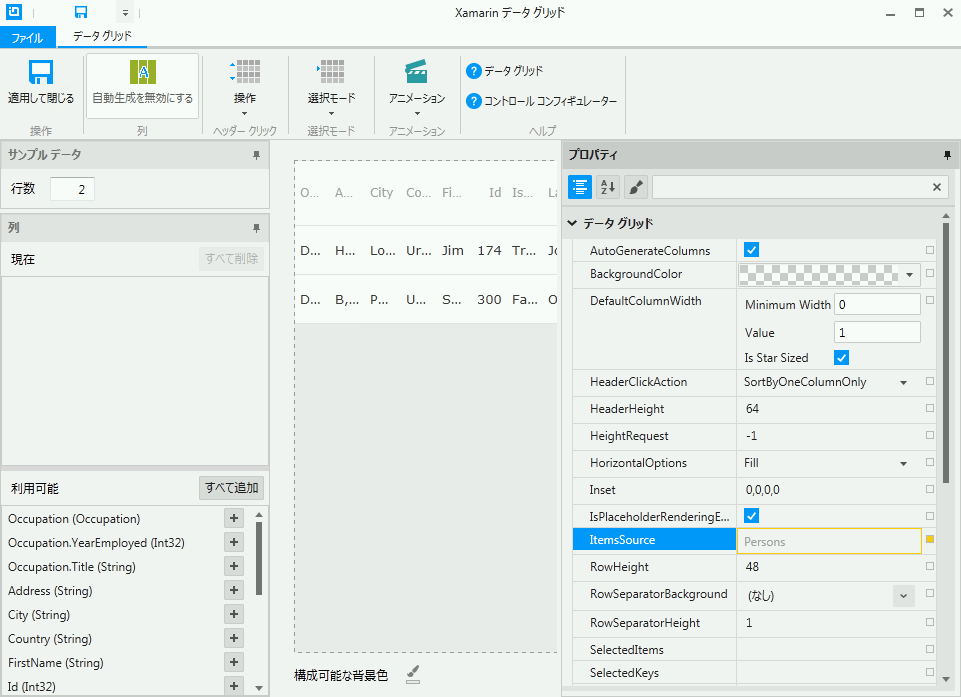Click the City column header in preview
The width and height of the screenshot is (961, 697).
tap(381, 192)
